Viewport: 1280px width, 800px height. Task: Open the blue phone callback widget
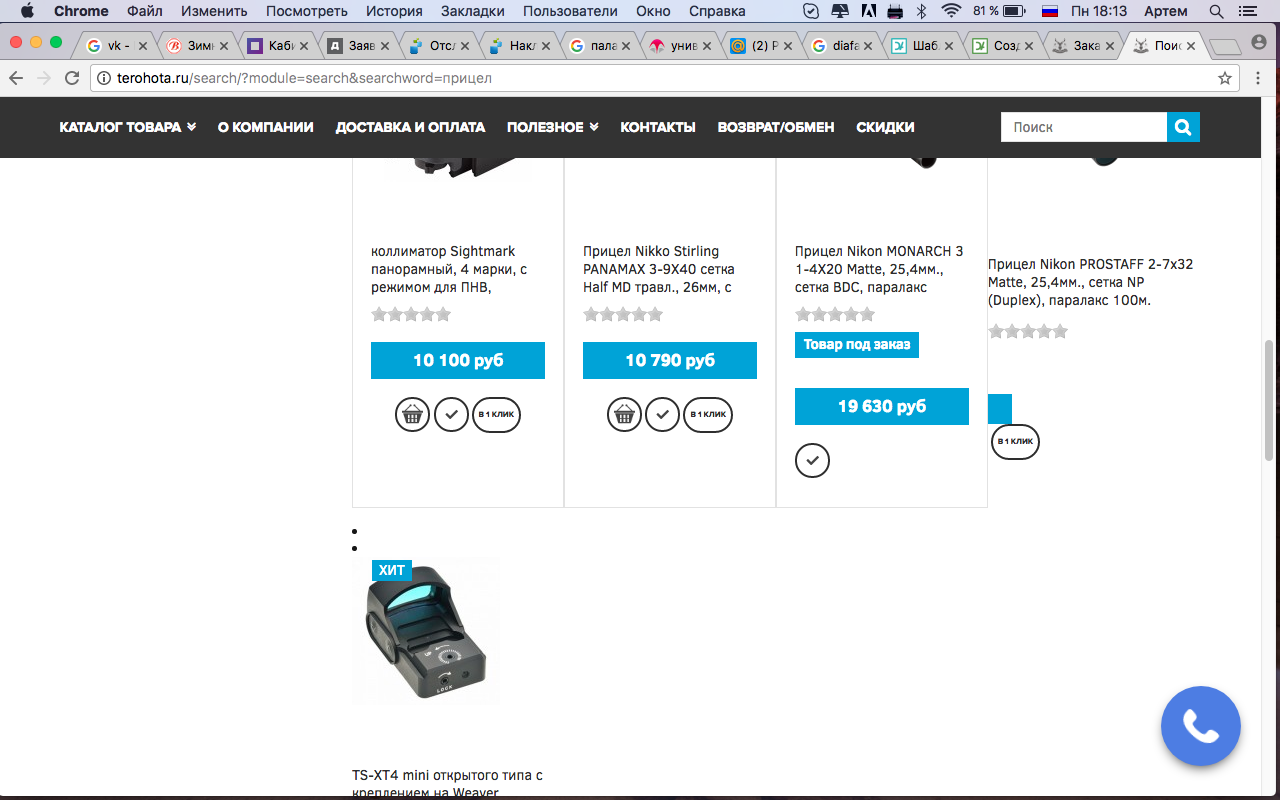tap(1201, 727)
